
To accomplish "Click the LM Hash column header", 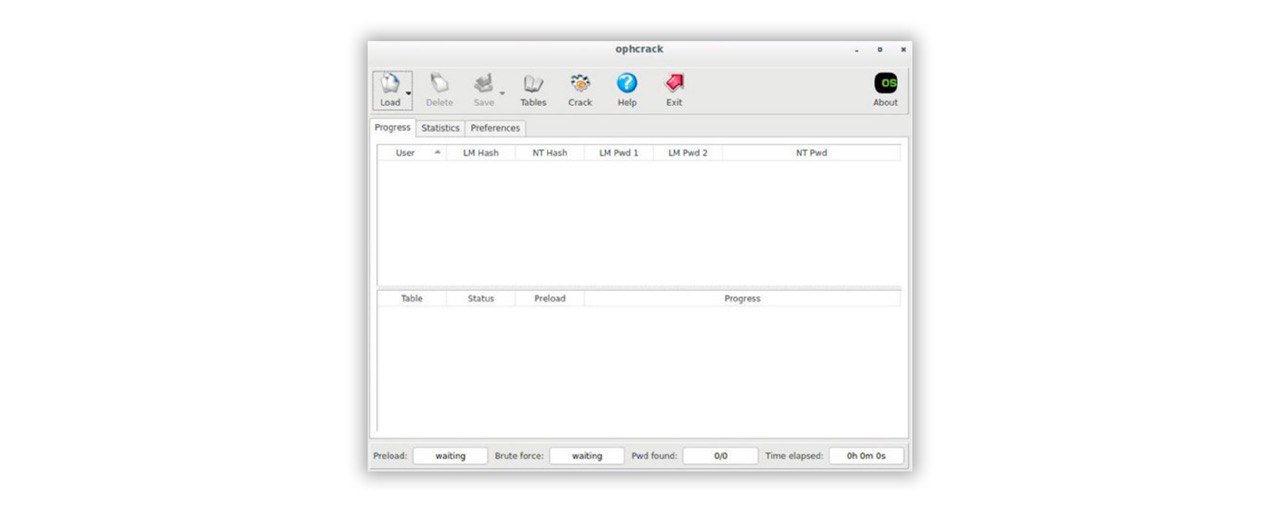I will pos(481,153).
